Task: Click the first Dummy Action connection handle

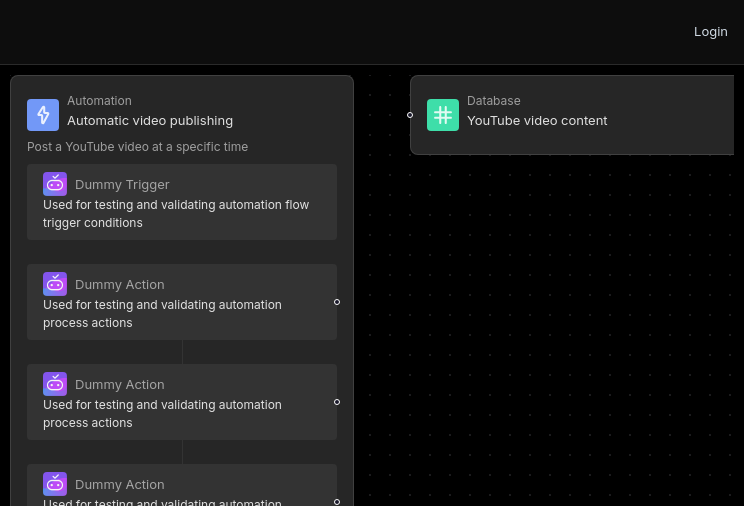Action: (x=337, y=302)
